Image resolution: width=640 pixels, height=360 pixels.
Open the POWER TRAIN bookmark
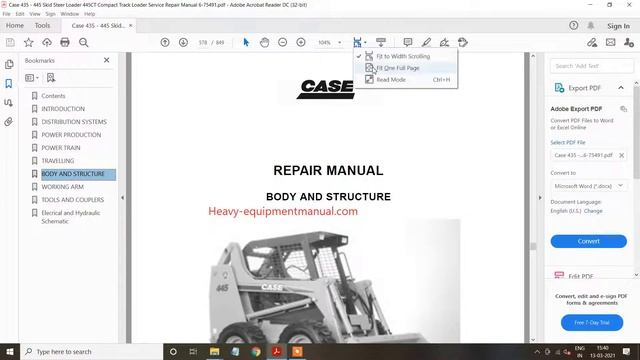pyautogui.click(x=61, y=148)
